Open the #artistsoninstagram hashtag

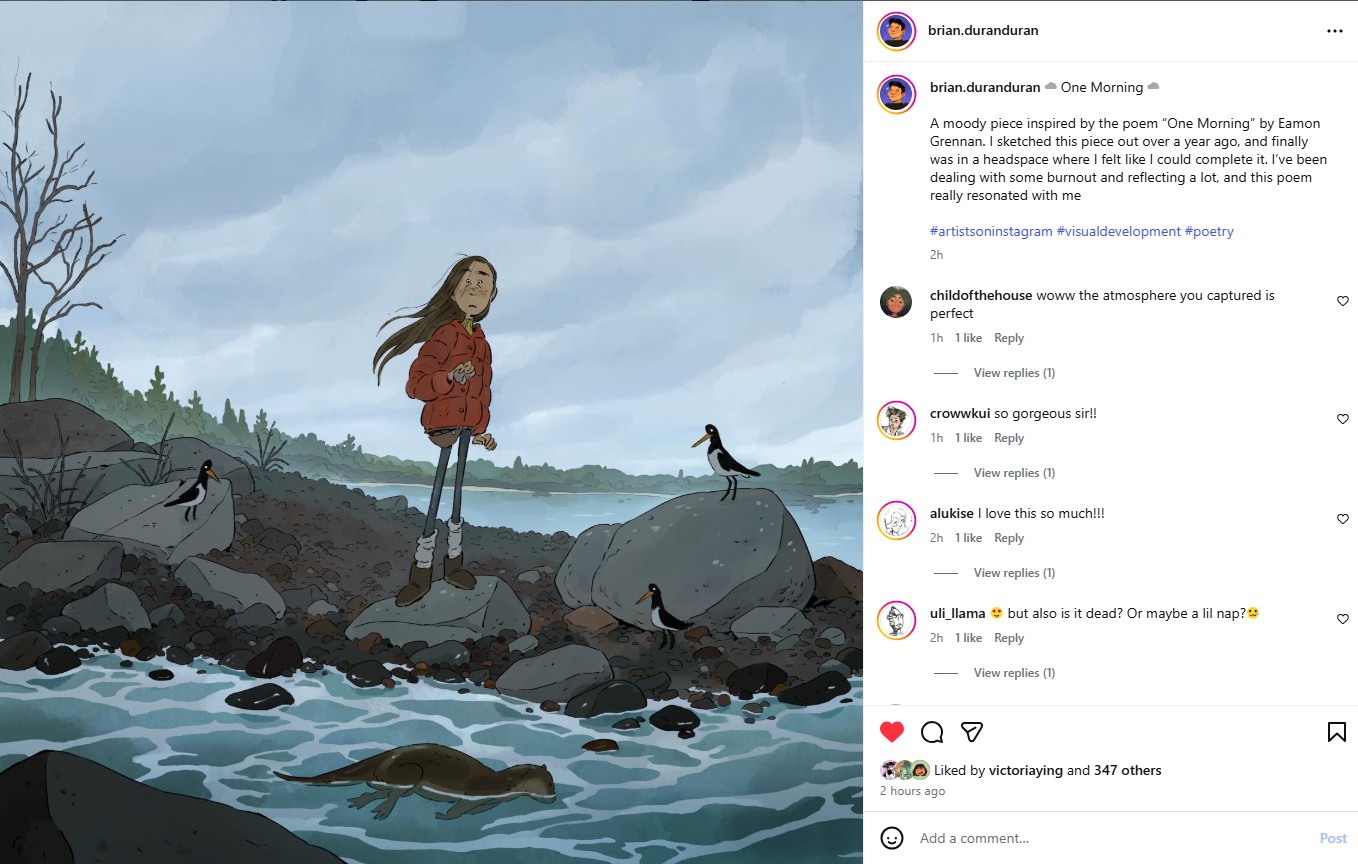click(991, 231)
